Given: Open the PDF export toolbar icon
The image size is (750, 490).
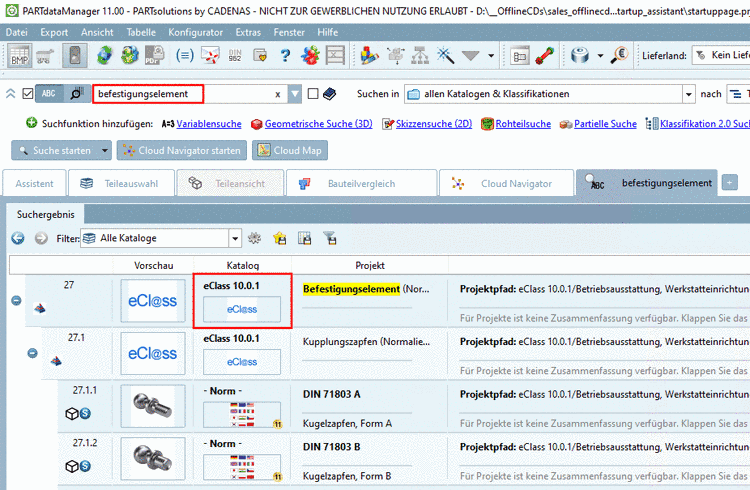Looking at the screenshot, I should click(x=154, y=56).
